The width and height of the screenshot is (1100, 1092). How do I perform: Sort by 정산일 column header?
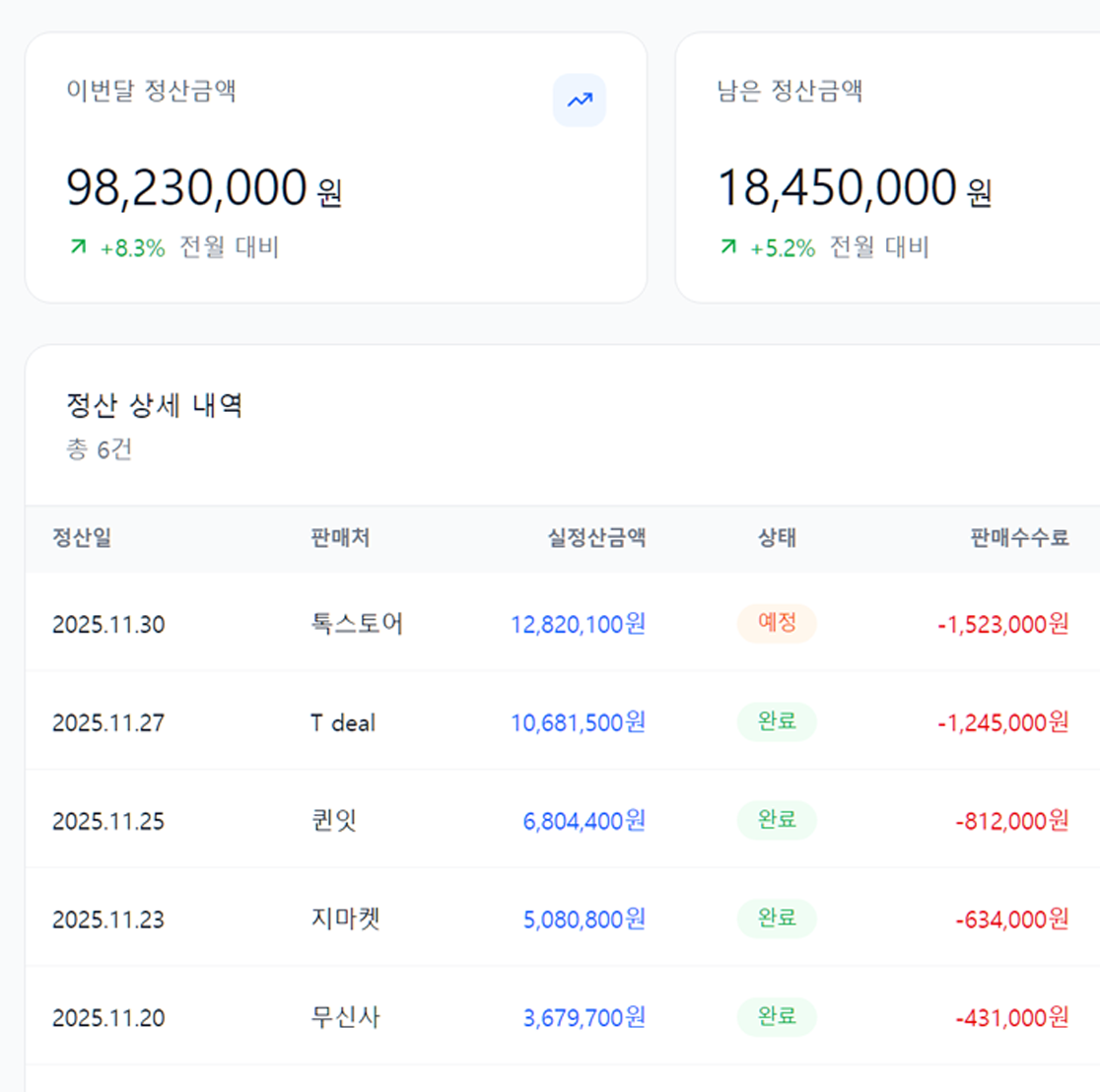coord(82,538)
